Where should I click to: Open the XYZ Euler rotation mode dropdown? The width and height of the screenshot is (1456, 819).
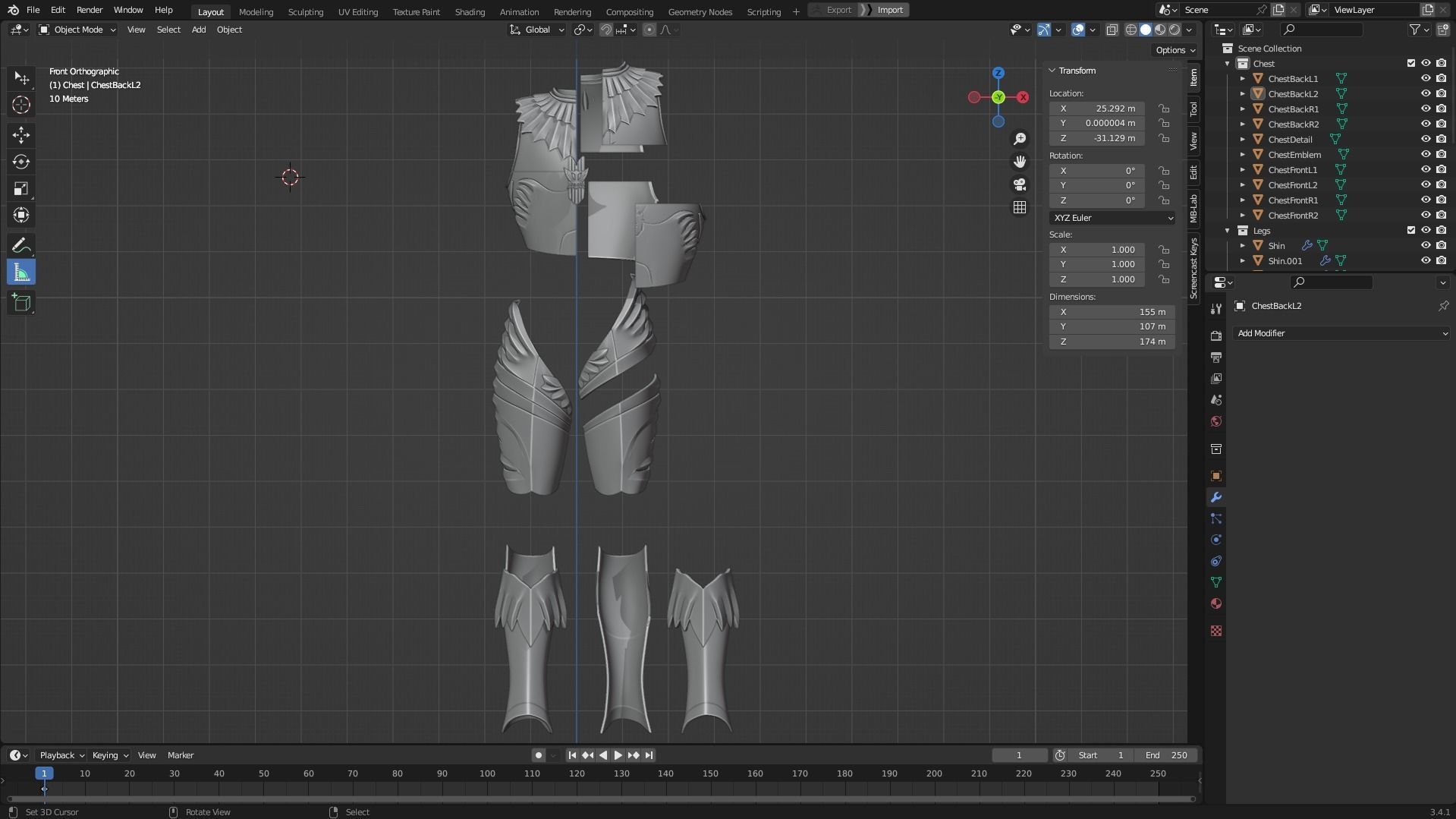pyautogui.click(x=1112, y=218)
